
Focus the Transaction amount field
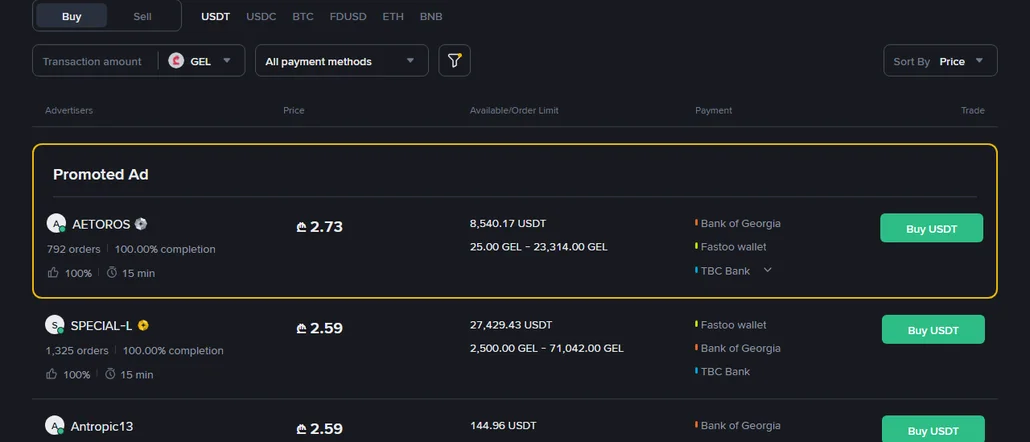pyautogui.click(x=92, y=61)
